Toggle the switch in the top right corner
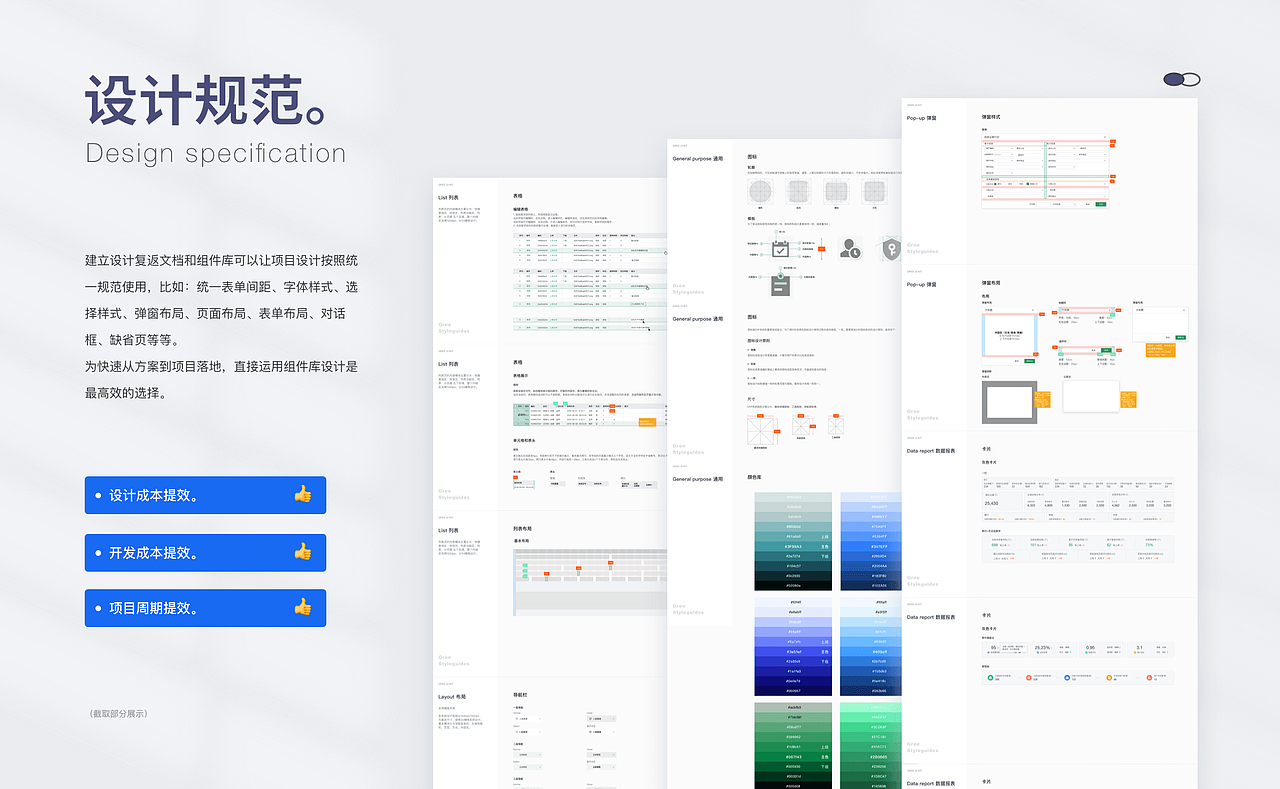 [1182, 78]
